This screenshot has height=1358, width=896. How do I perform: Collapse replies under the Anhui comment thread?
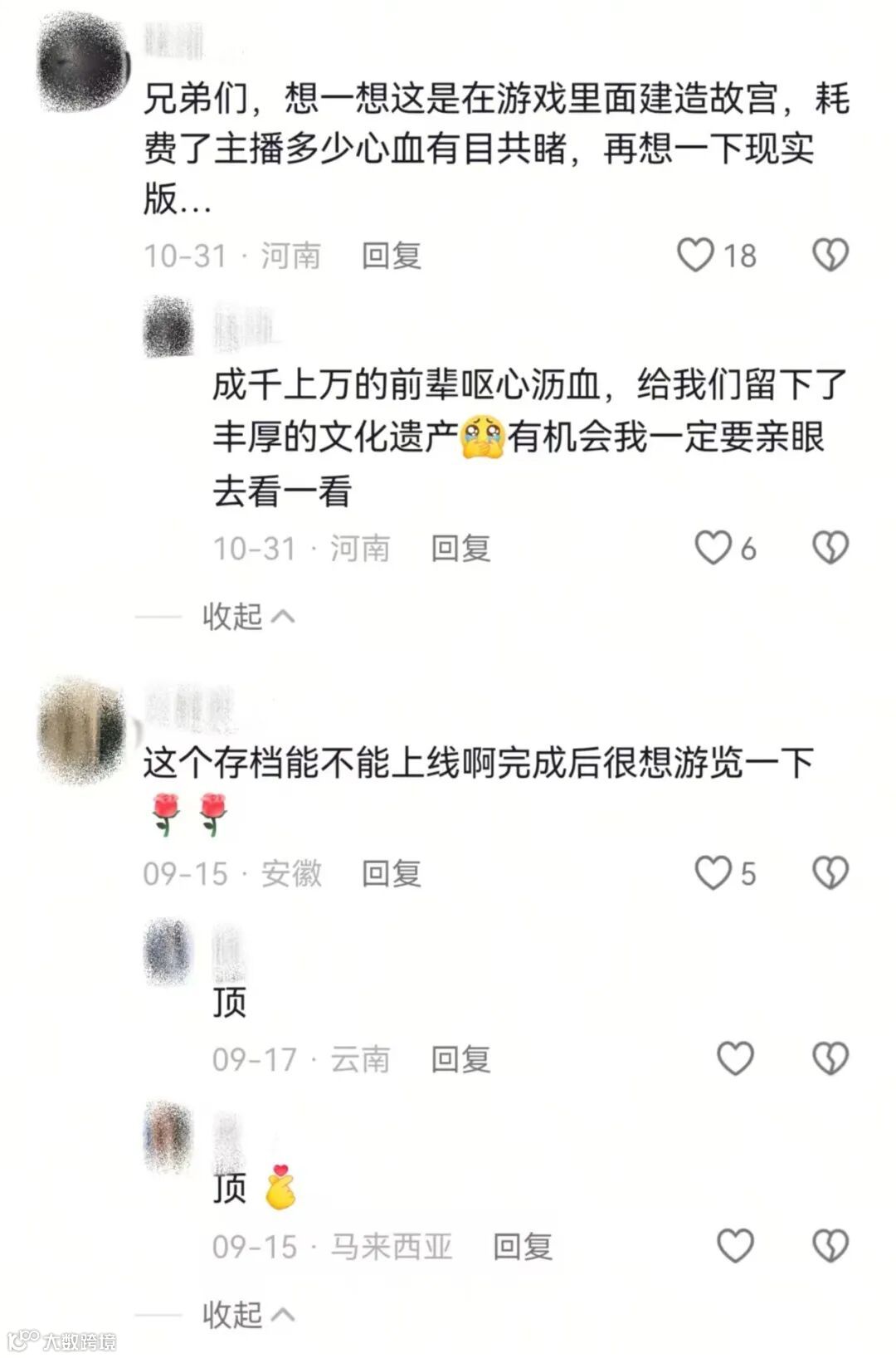click(248, 1314)
